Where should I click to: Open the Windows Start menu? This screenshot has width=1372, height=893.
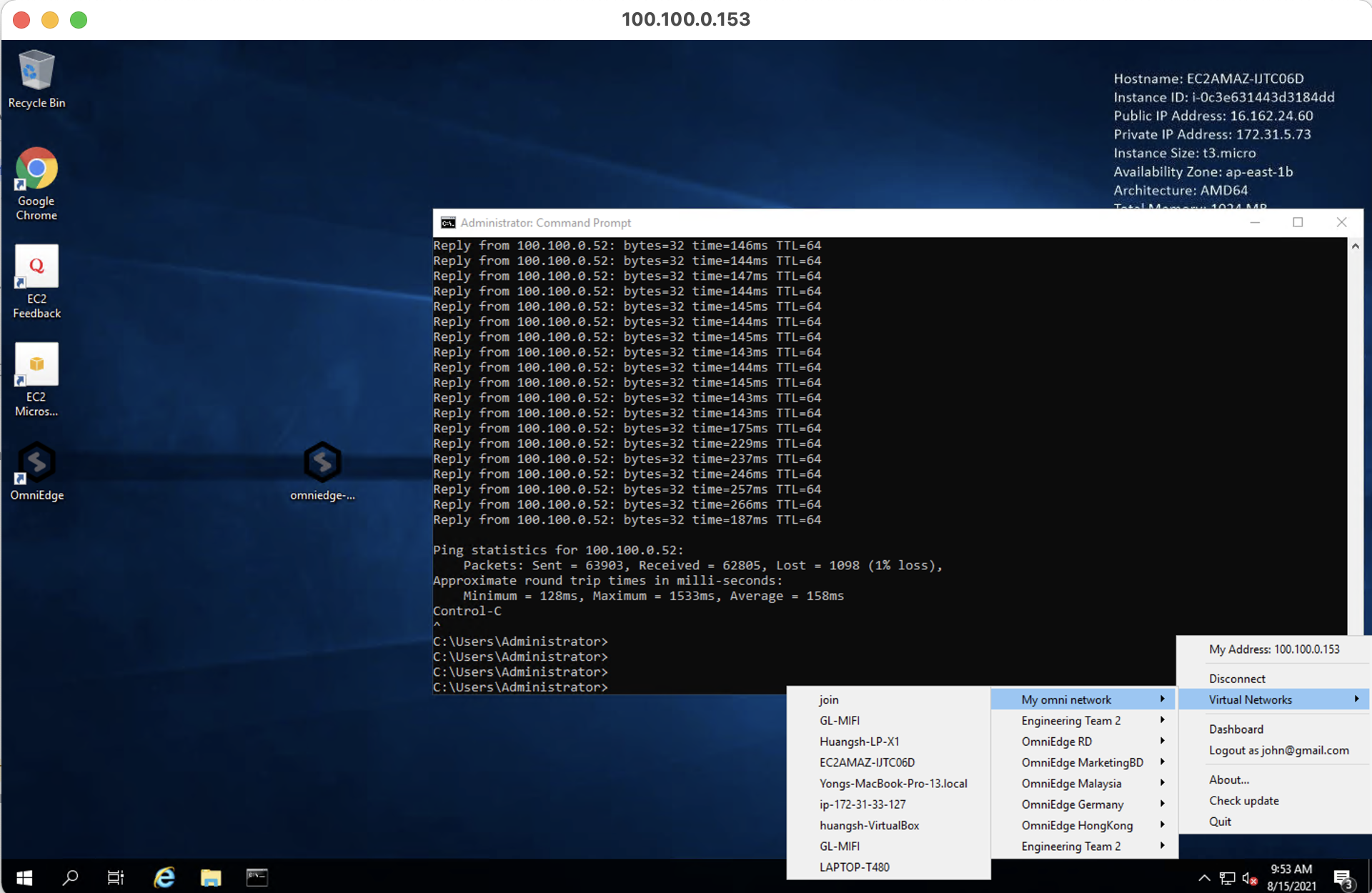point(24,877)
